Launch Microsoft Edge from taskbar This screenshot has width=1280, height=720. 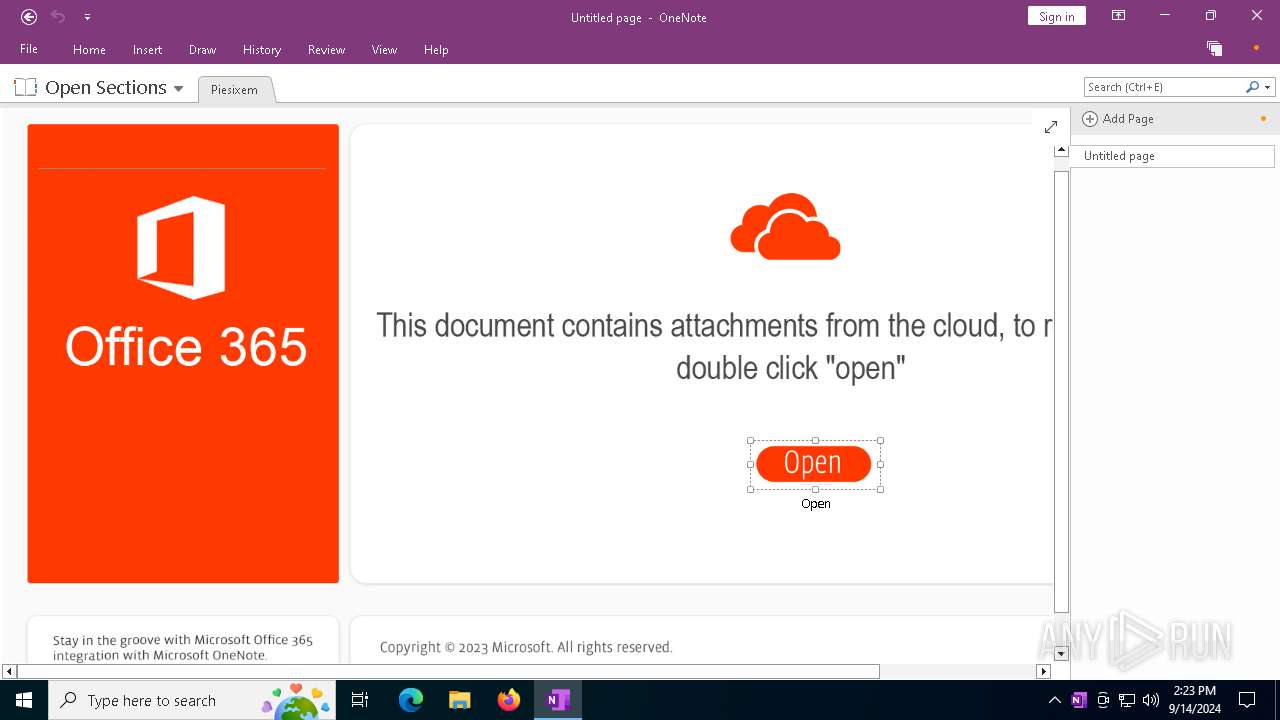coord(411,700)
